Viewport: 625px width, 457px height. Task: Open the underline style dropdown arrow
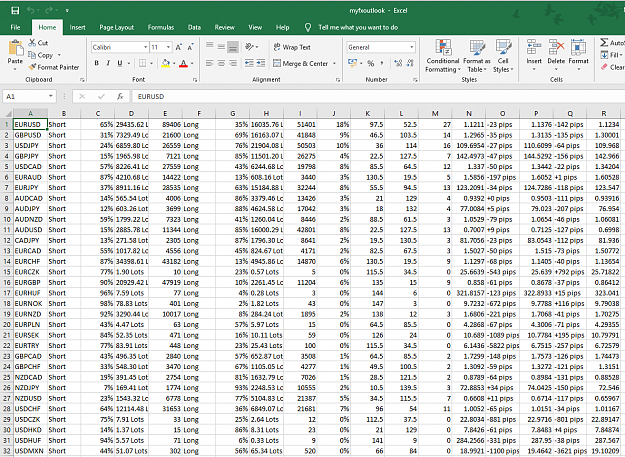(x=129, y=63)
